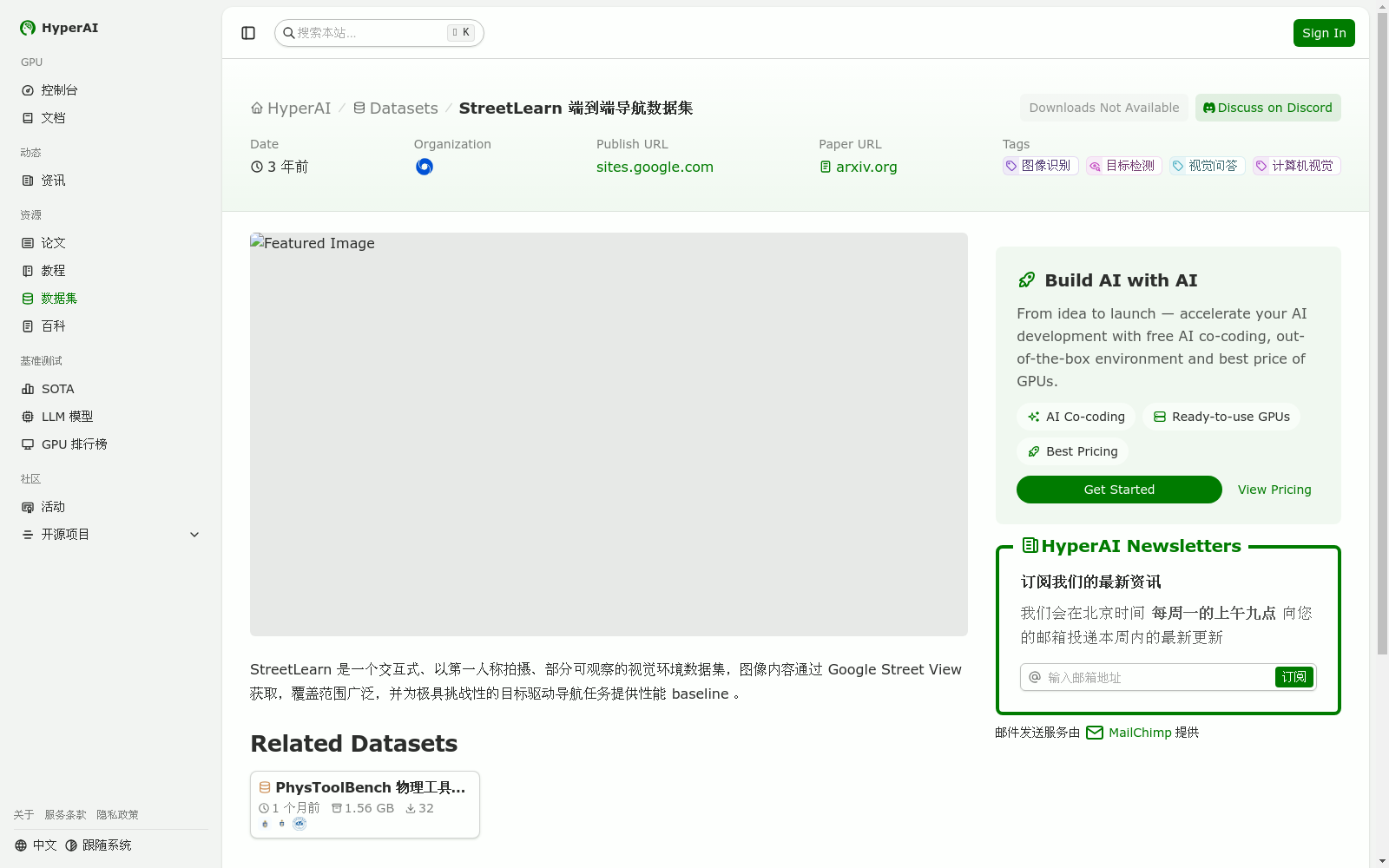Select the 图像识别 tag
This screenshot has height=868, width=1389.
click(x=1040, y=166)
